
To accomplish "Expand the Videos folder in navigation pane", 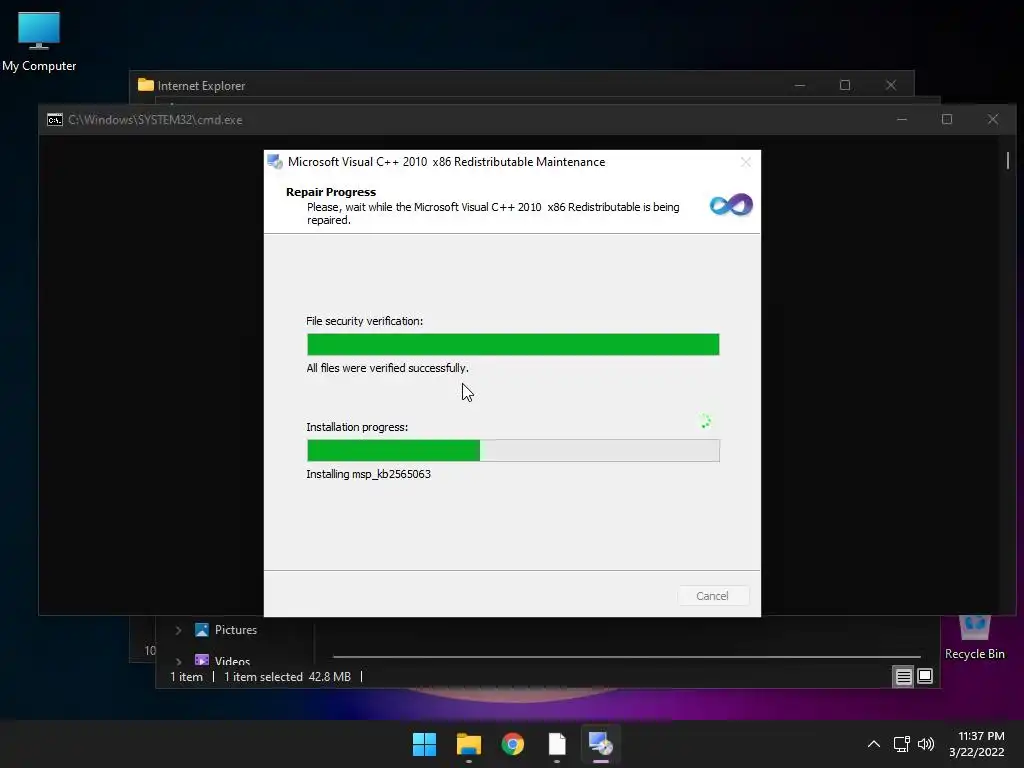I will click(178, 661).
